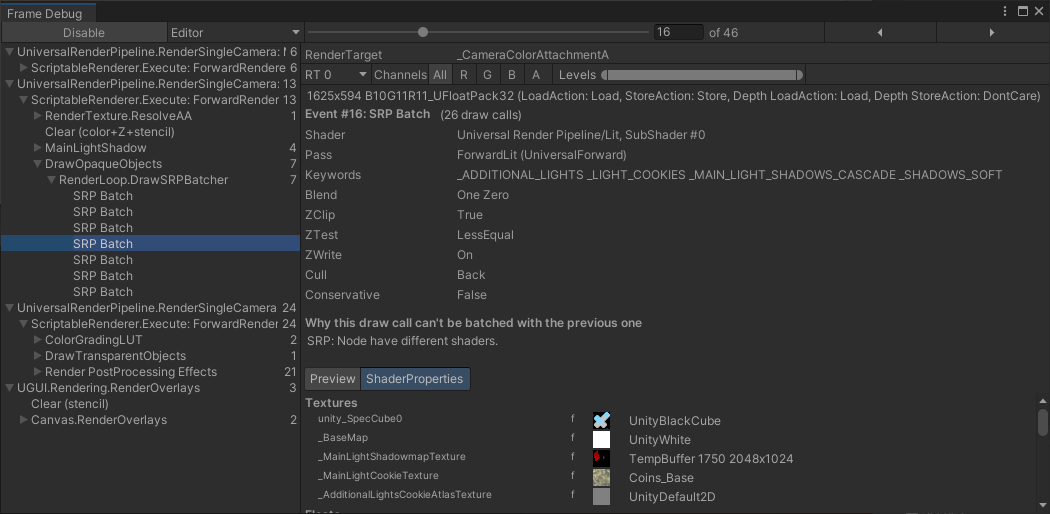Click the Levels range slider
The image size is (1050, 514).
point(701,75)
